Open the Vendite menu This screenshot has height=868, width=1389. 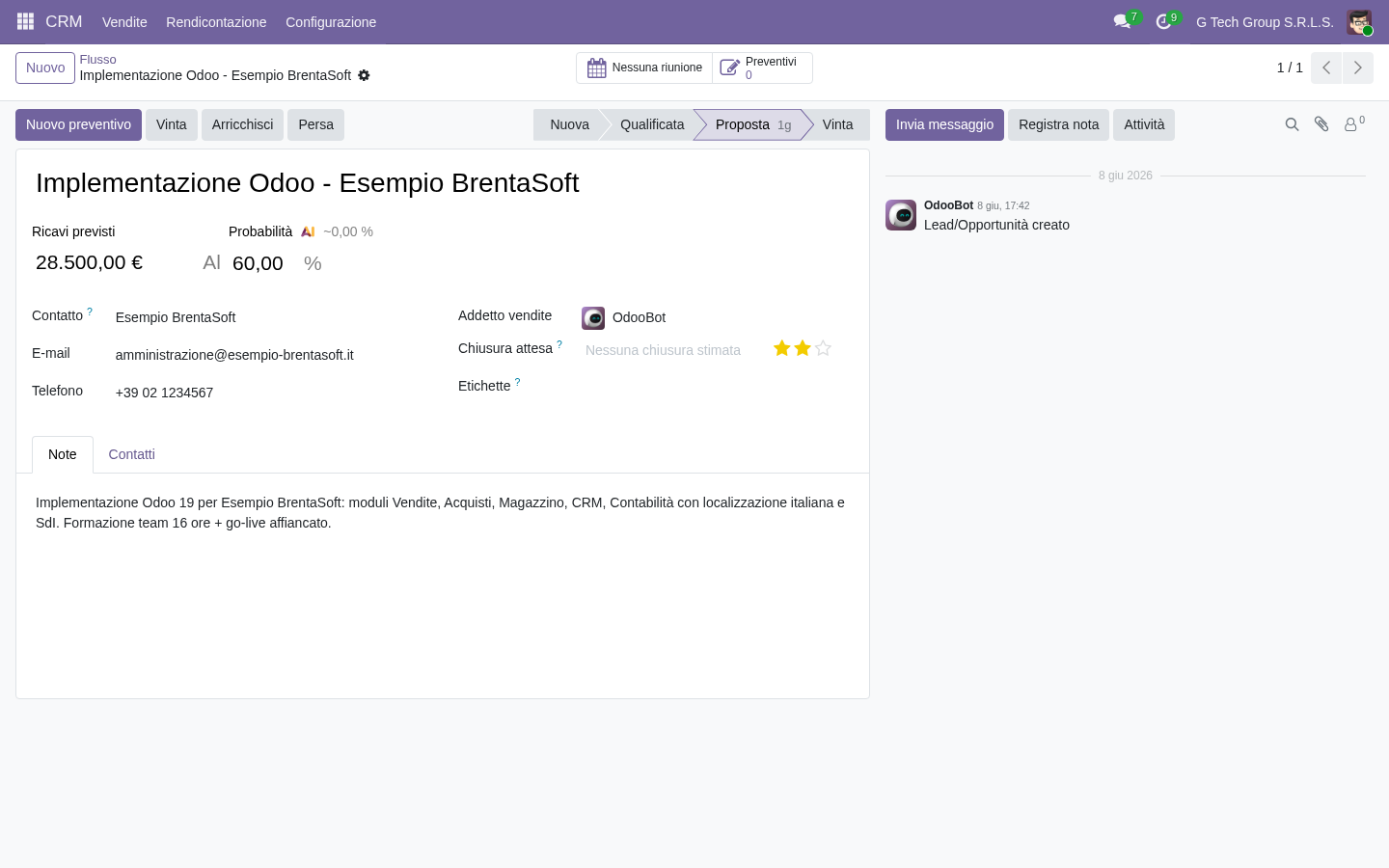point(124,22)
